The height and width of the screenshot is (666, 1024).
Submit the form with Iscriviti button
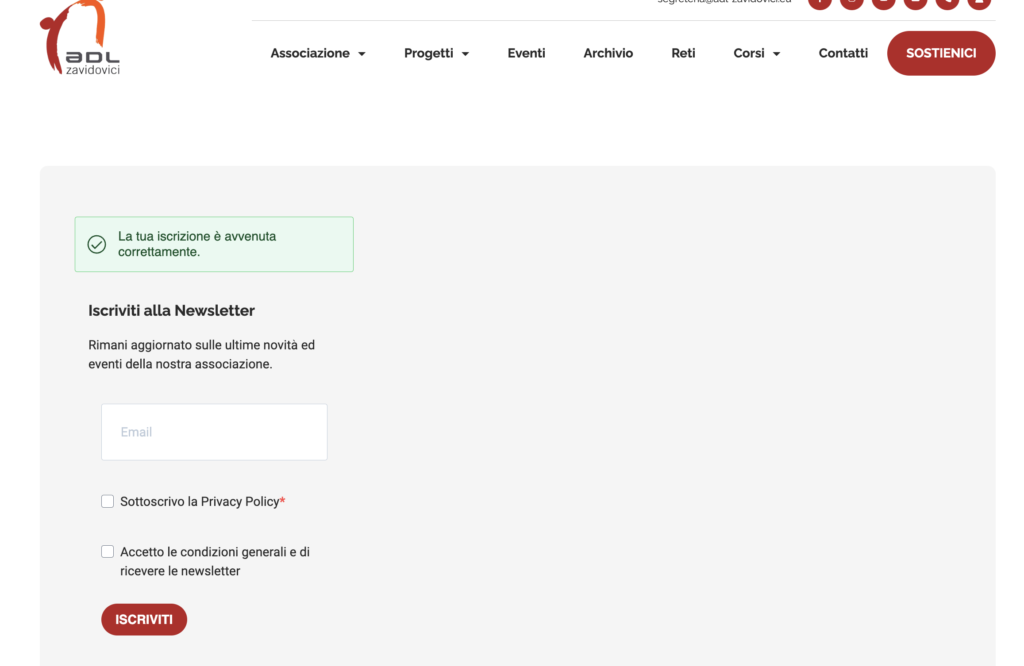coord(144,620)
